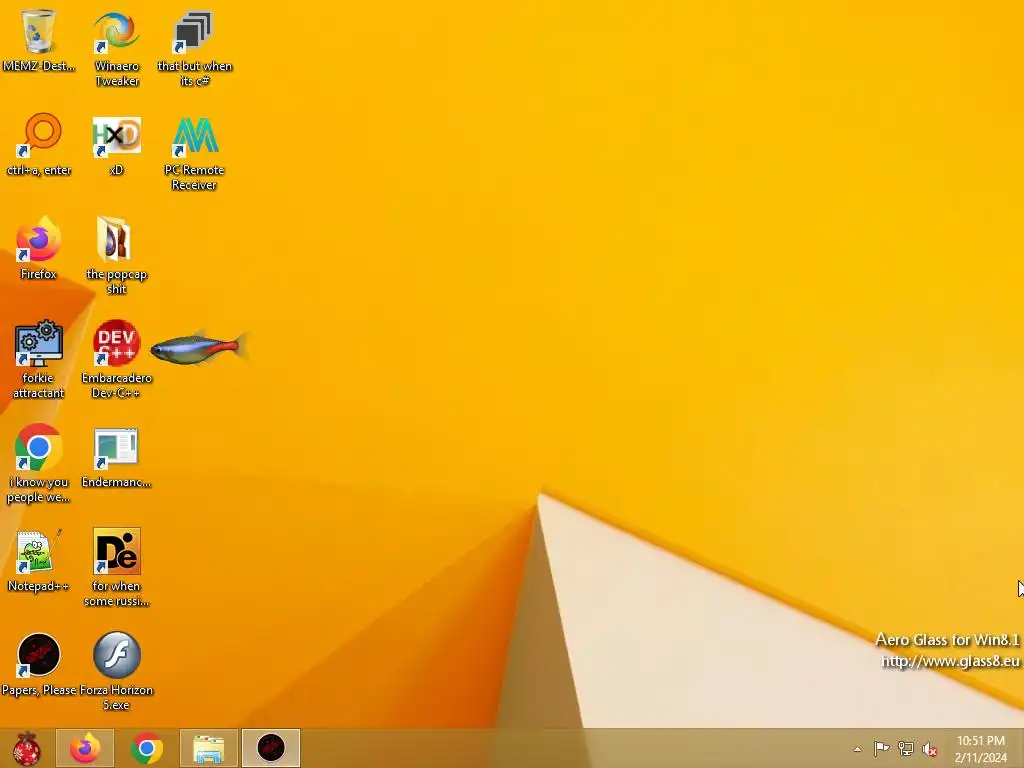This screenshot has height=768, width=1024.
Task: Open the clock showing 10:51 PM
Action: [x=981, y=749]
